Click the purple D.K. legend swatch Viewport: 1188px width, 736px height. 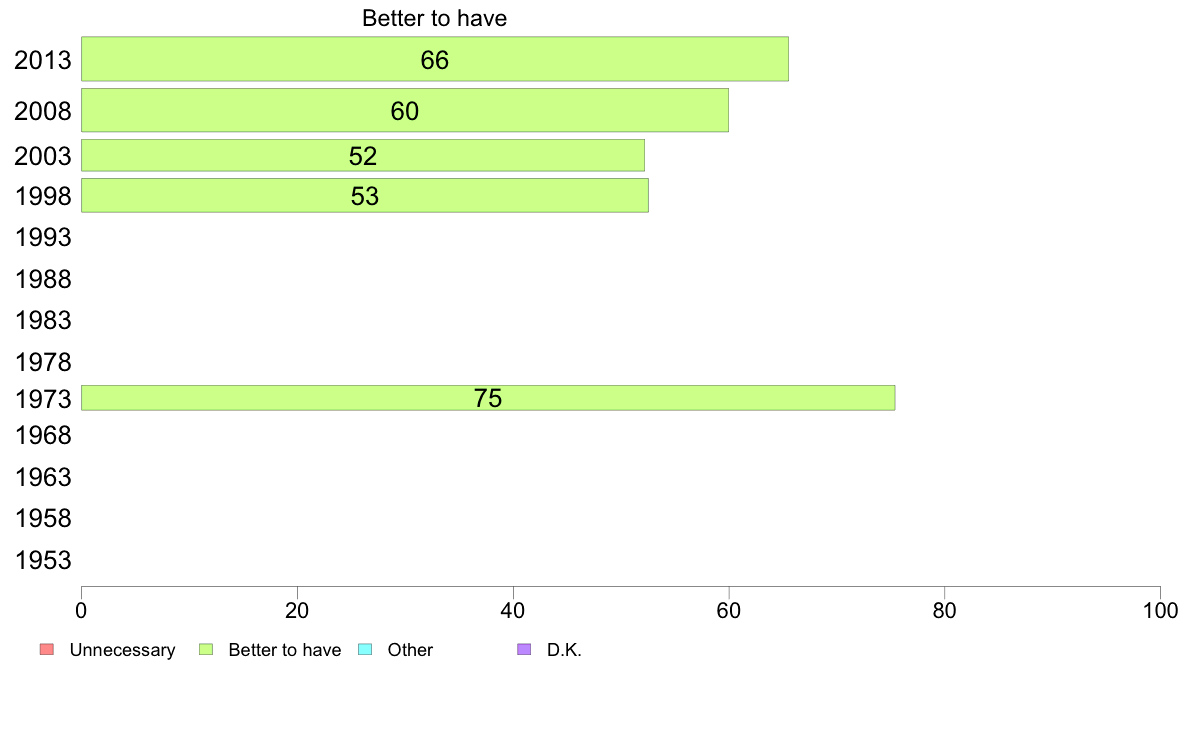click(x=524, y=650)
